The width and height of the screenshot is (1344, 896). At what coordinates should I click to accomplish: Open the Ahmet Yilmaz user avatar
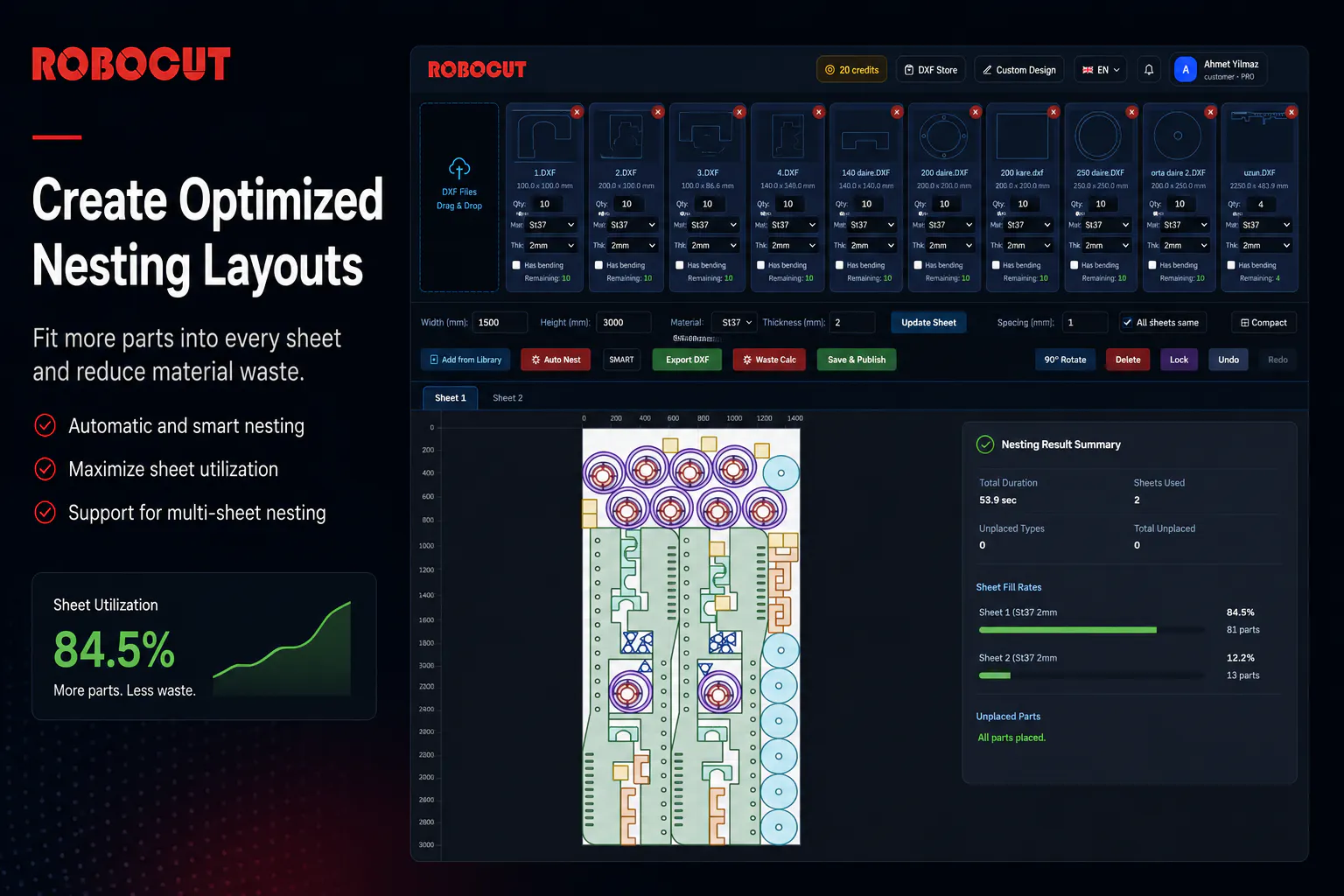pos(1186,70)
